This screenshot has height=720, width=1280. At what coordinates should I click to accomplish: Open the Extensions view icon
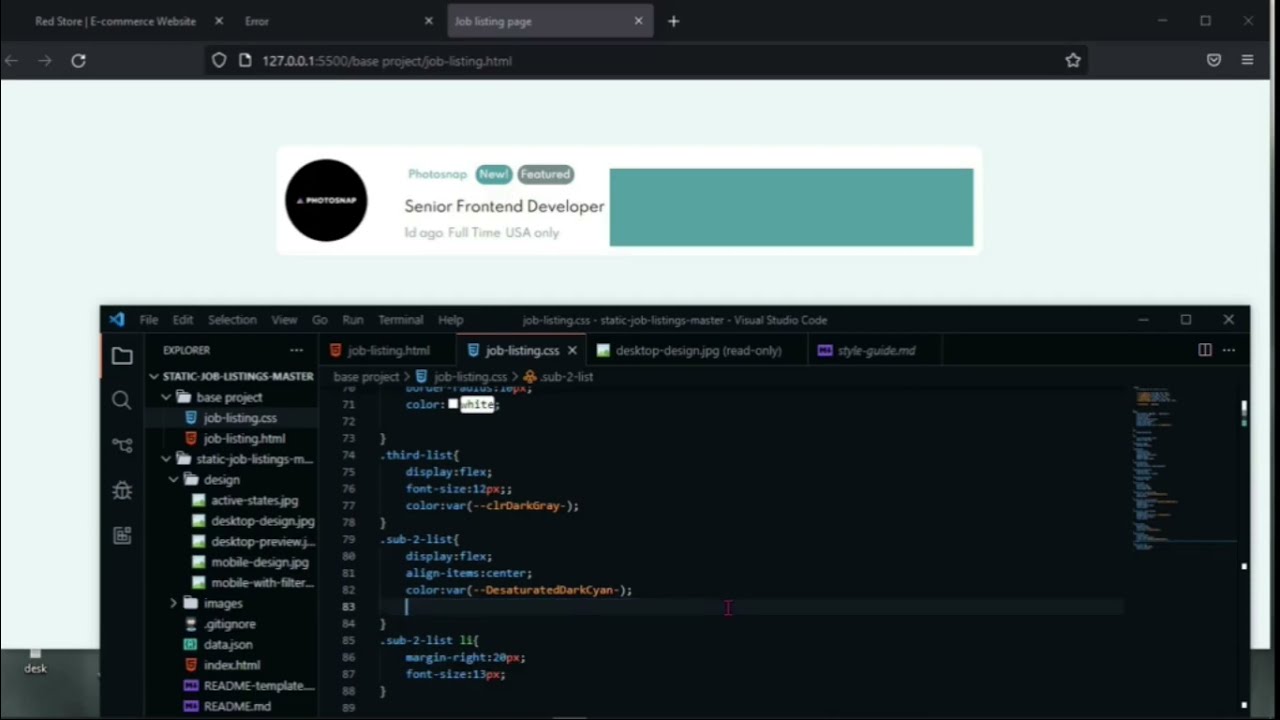122,535
